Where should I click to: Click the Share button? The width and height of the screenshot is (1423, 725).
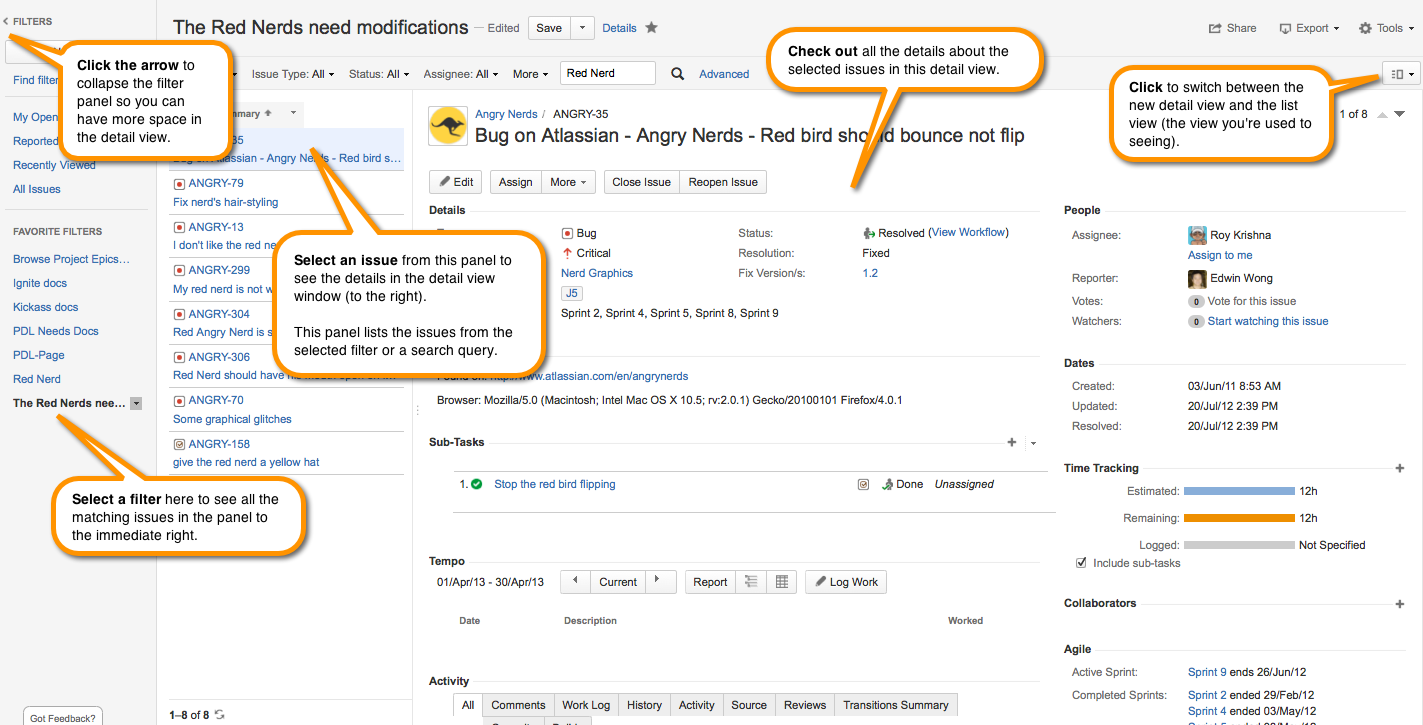point(1233,28)
